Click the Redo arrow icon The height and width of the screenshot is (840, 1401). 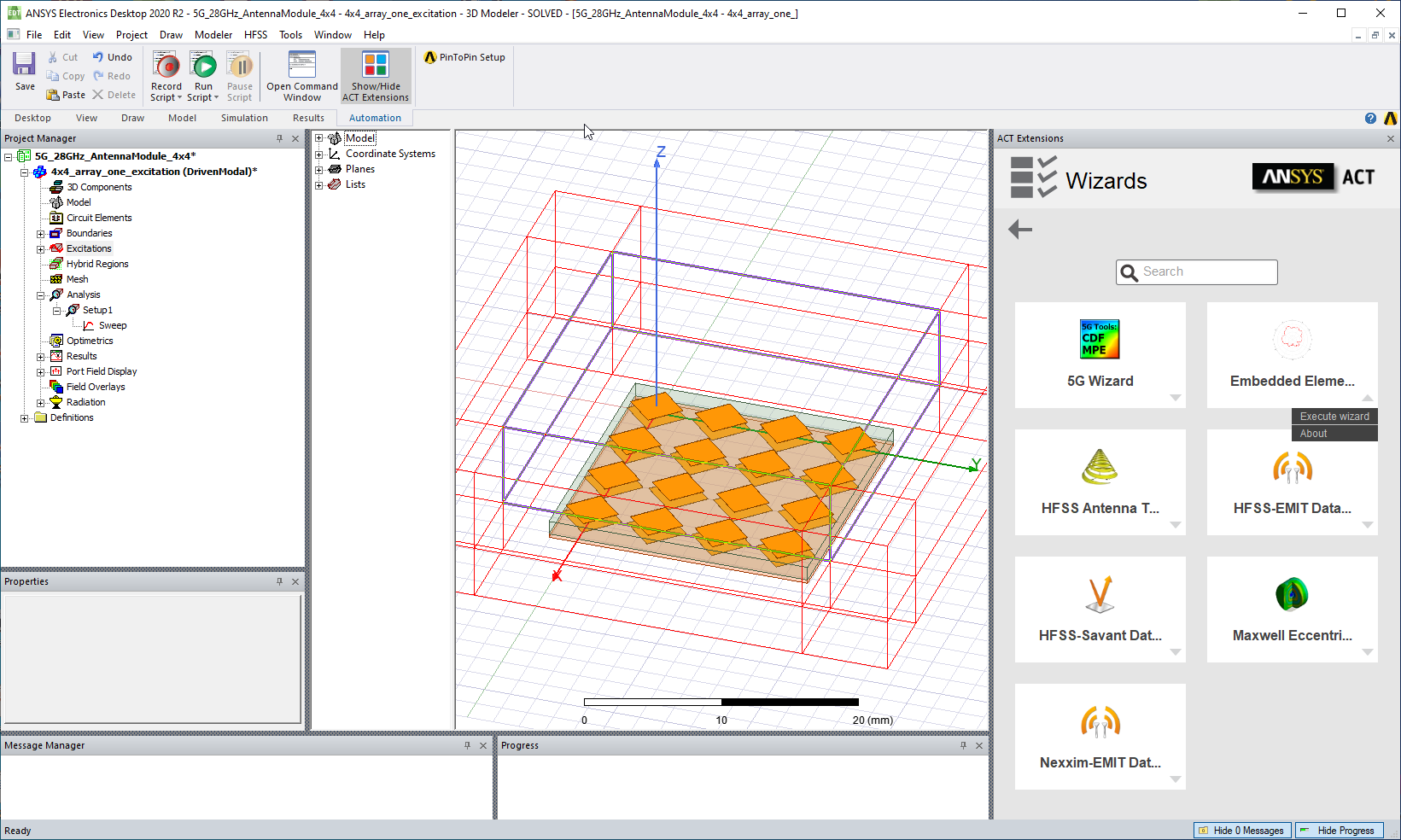coord(98,76)
